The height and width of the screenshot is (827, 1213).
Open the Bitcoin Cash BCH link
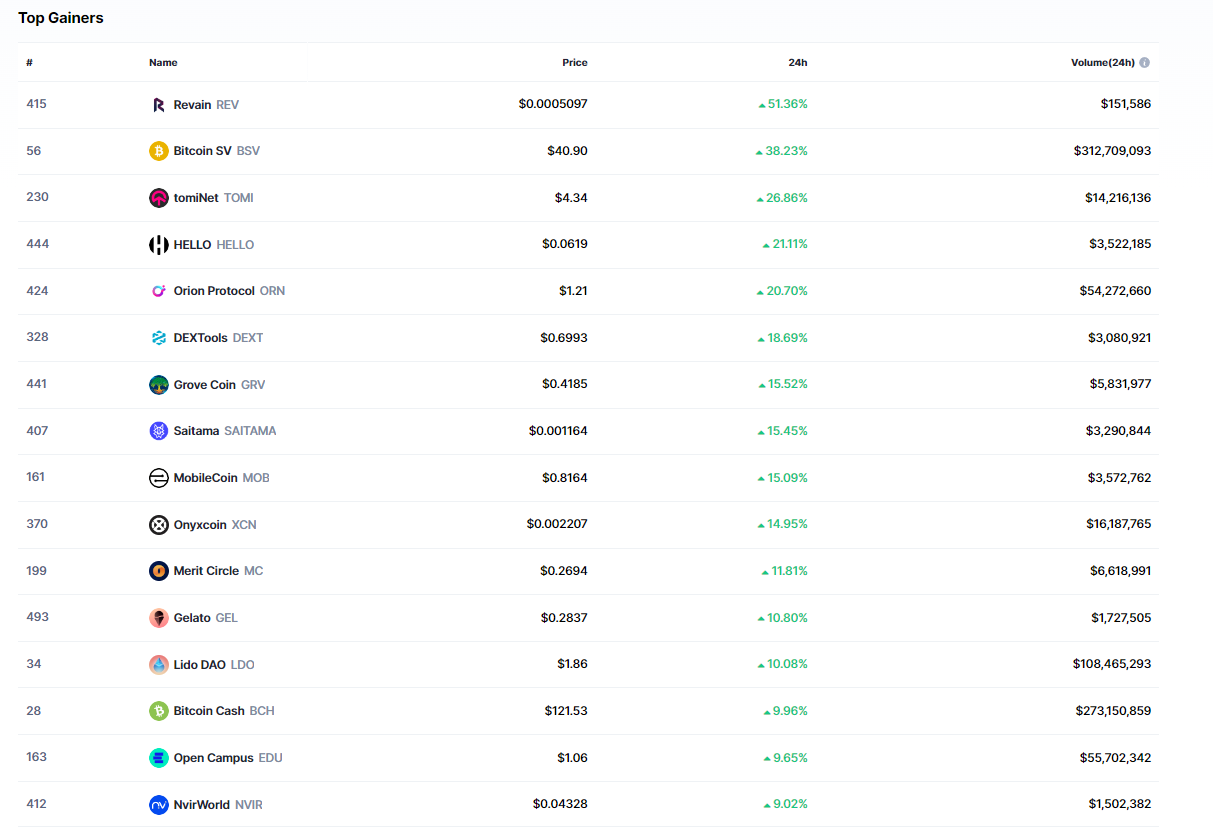(x=212, y=711)
